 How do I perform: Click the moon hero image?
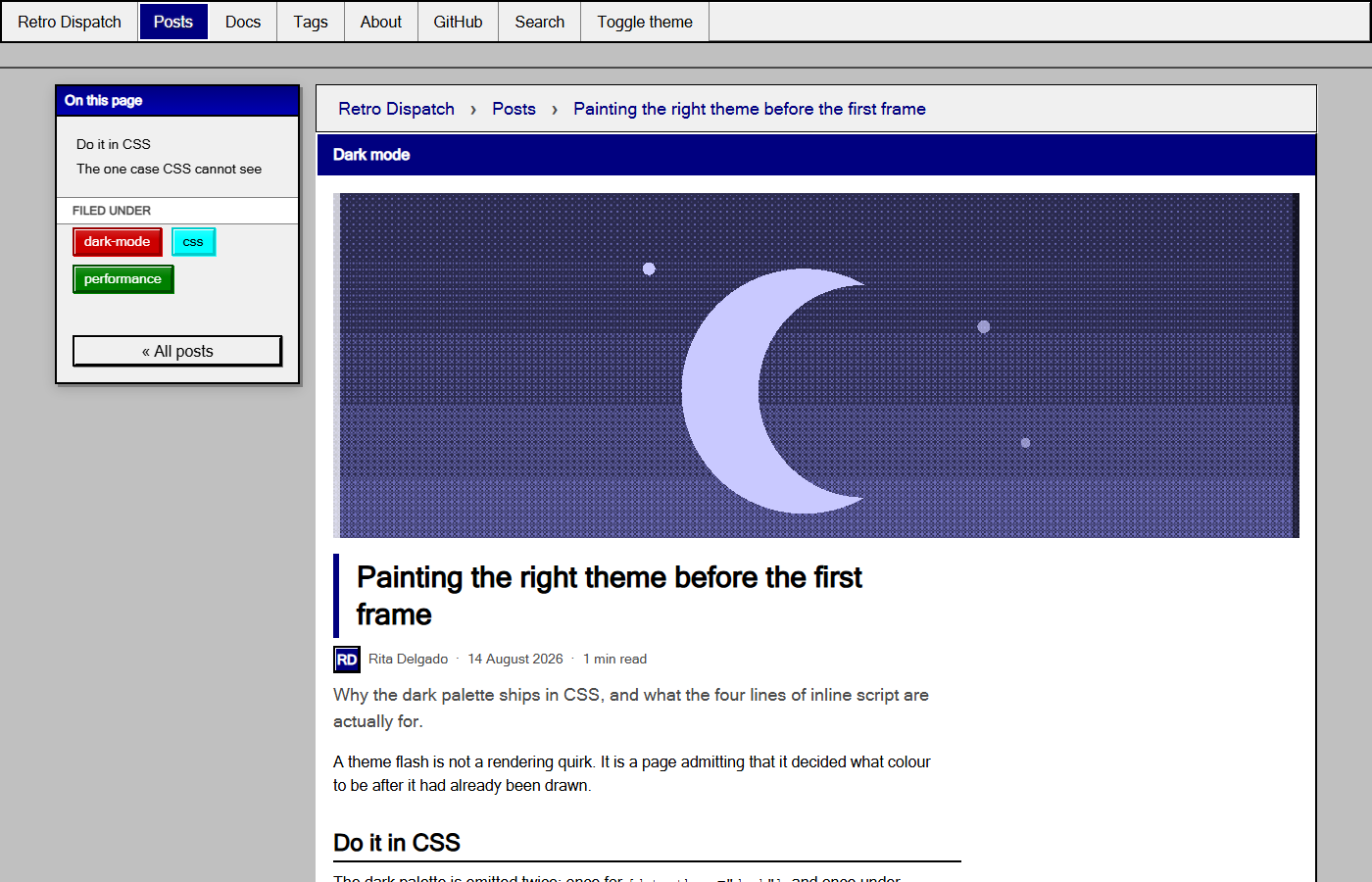(x=816, y=366)
